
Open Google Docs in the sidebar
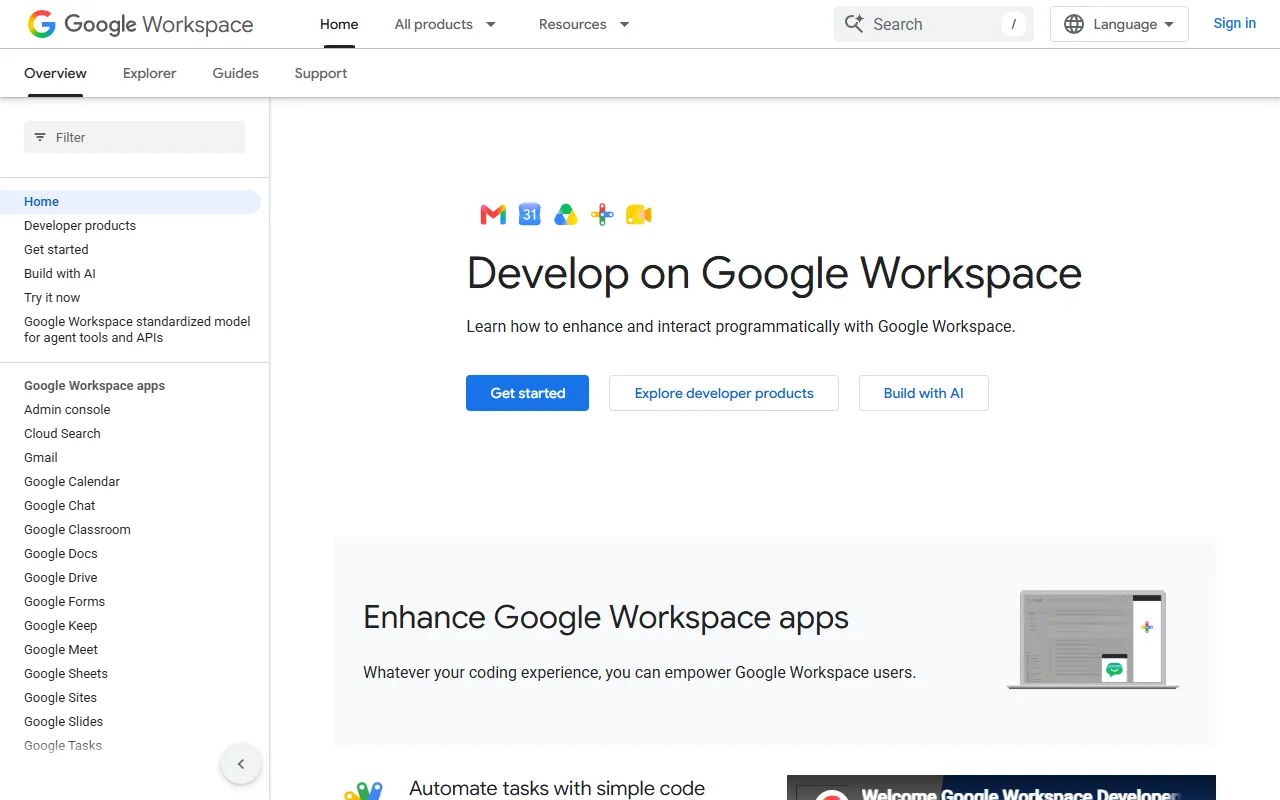click(x=61, y=554)
